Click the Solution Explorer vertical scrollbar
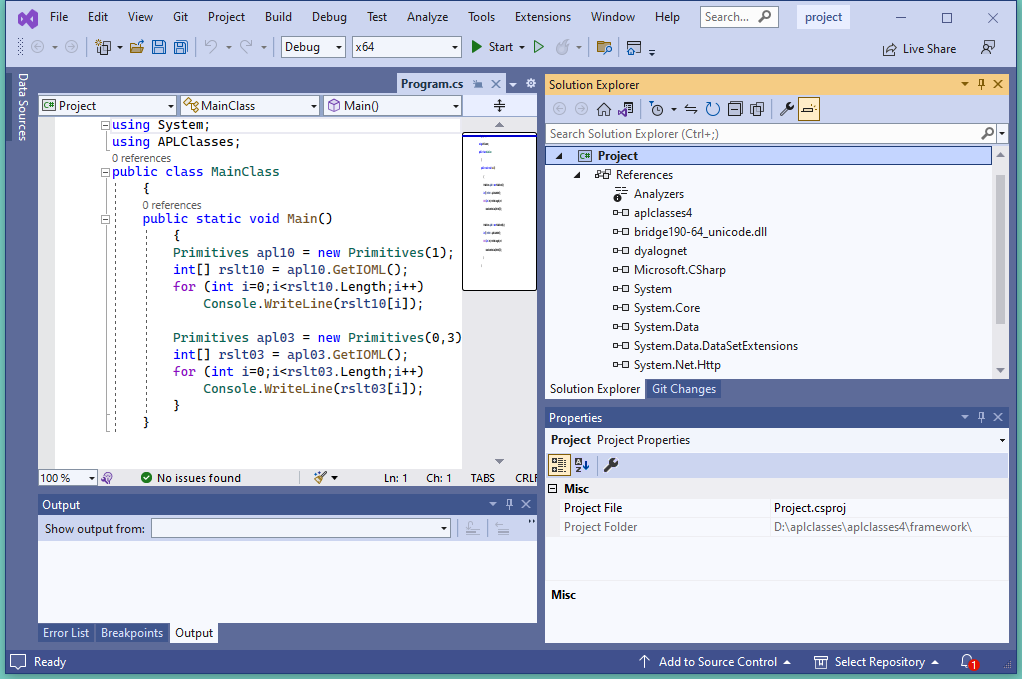The height and width of the screenshot is (679, 1022). point(1001,250)
